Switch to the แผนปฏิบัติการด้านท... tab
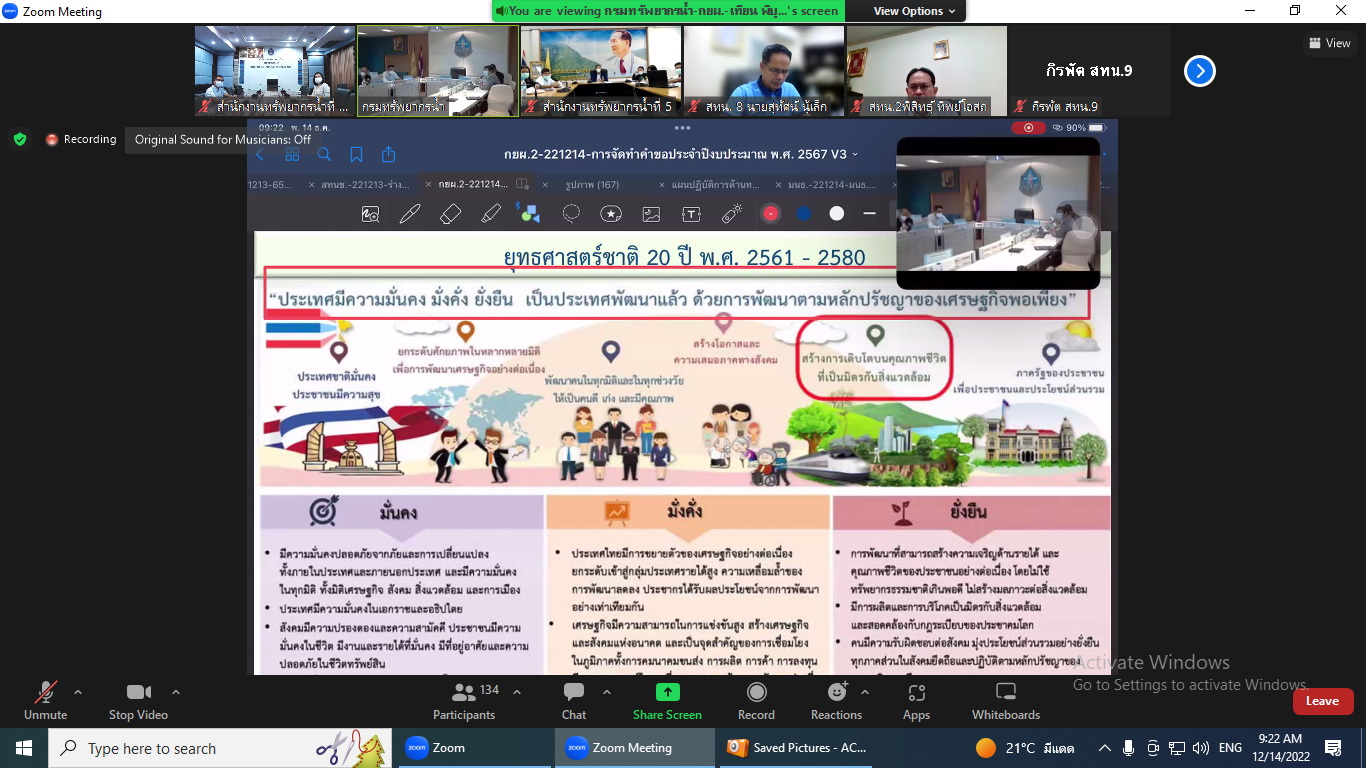The height and width of the screenshot is (768, 1366). point(715,185)
